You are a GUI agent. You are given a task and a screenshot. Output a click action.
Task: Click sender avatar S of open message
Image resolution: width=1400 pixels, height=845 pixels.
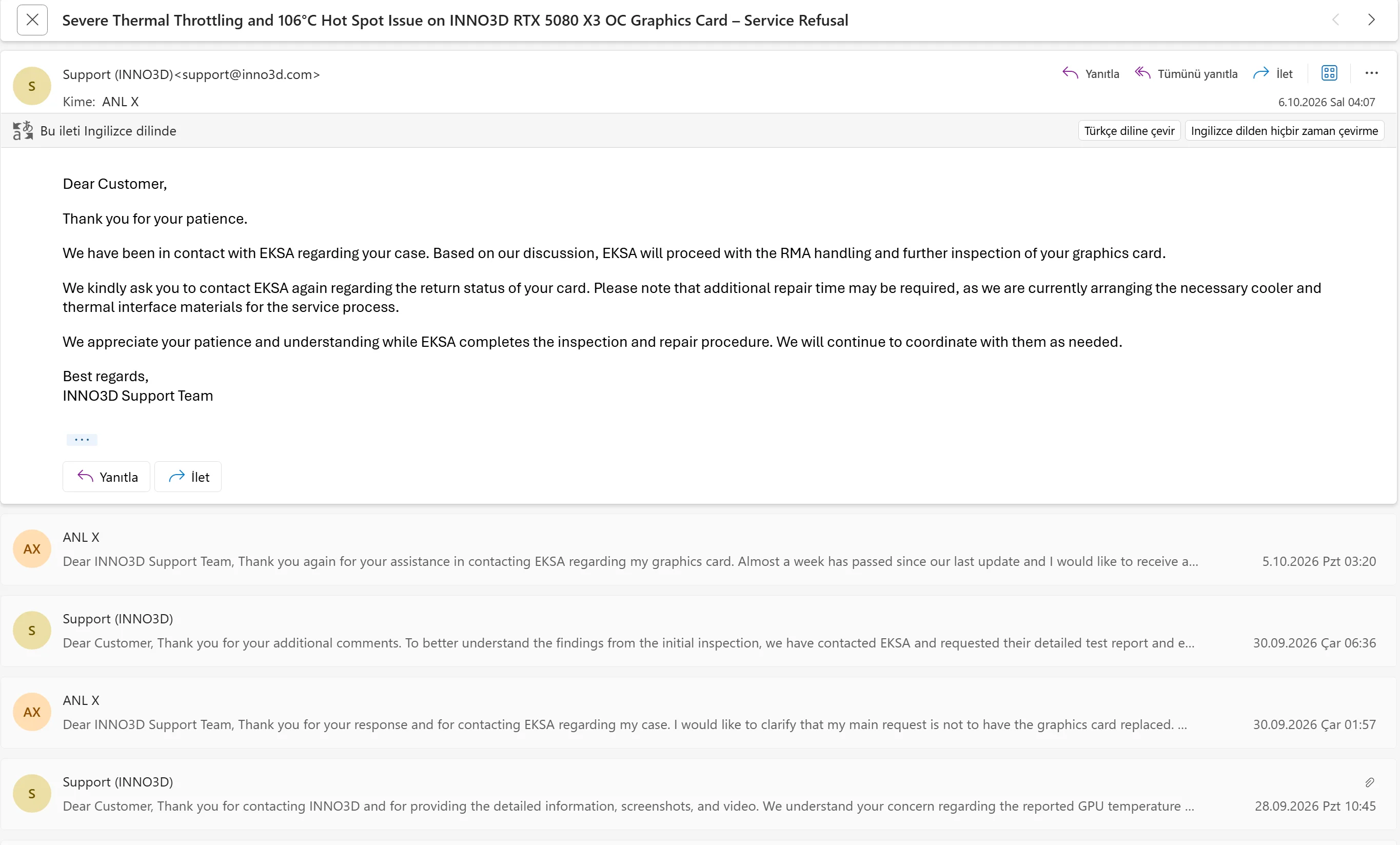point(32,86)
